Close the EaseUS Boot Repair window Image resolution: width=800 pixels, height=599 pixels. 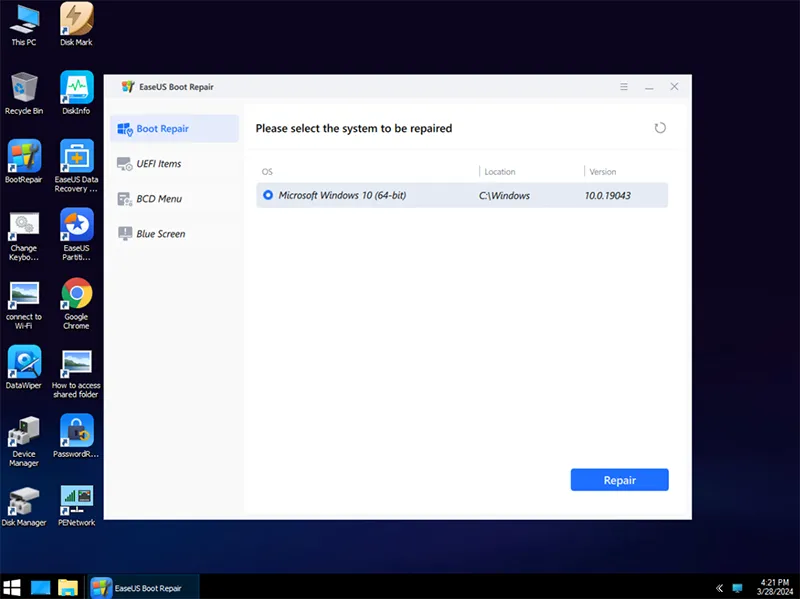(674, 87)
